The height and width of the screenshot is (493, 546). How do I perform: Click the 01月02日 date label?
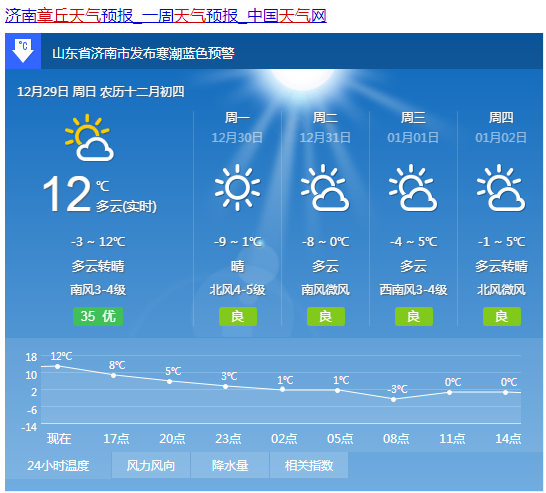point(501,138)
